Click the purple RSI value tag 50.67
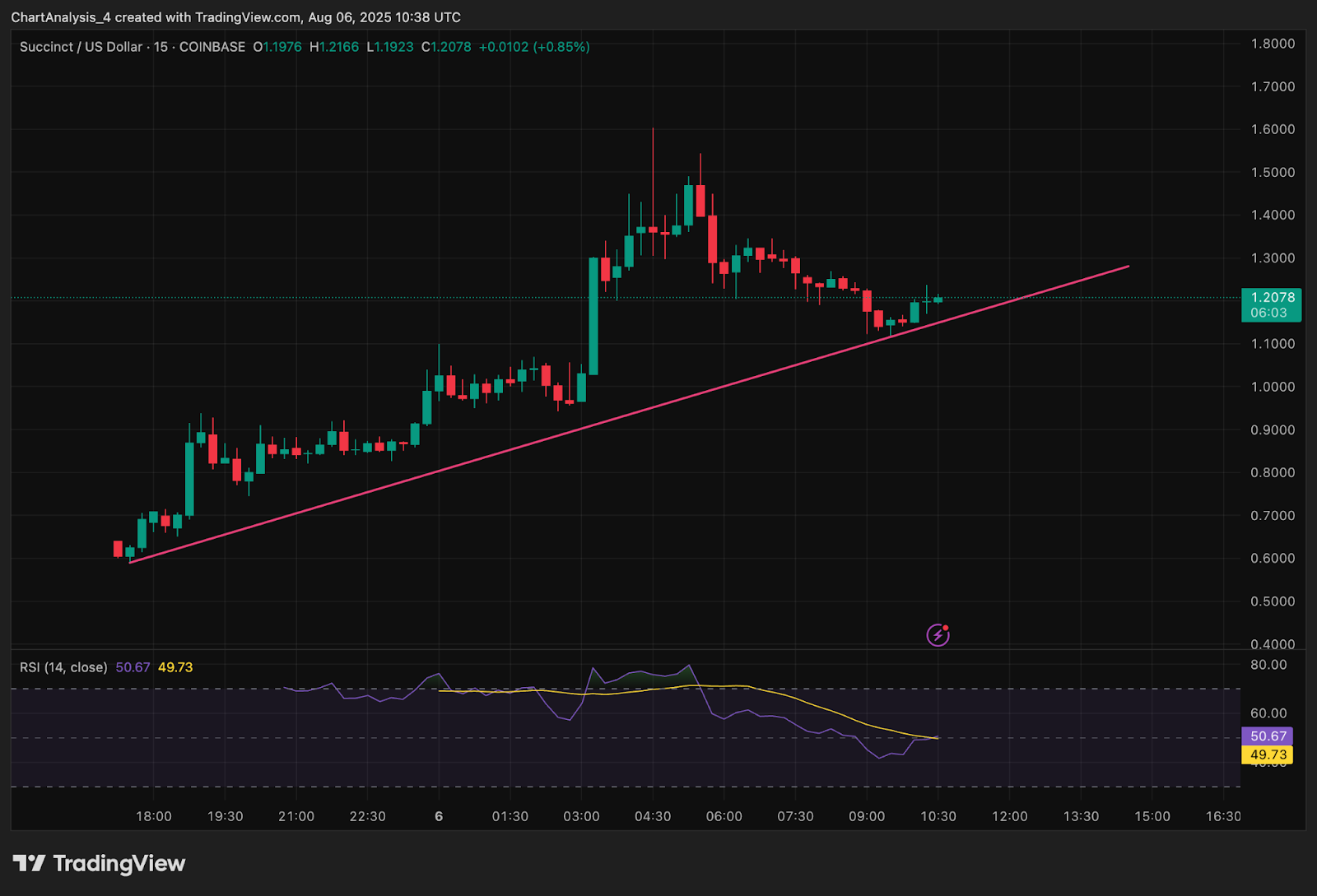 [x=1267, y=736]
